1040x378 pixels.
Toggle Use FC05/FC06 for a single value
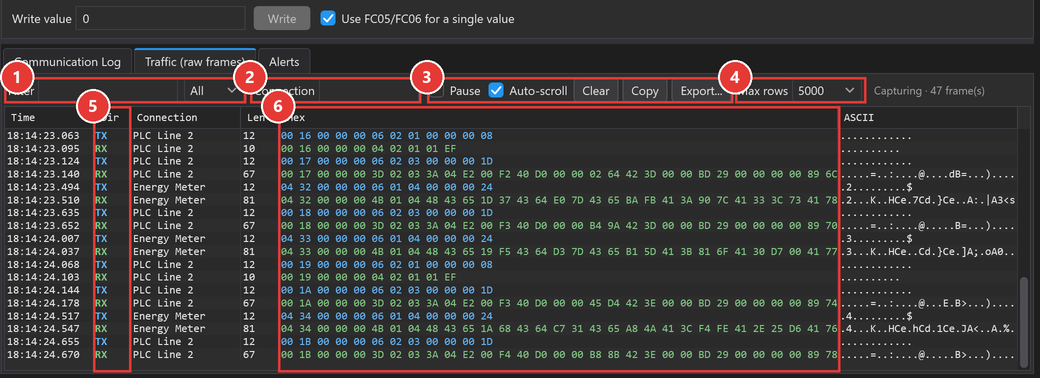coord(328,19)
